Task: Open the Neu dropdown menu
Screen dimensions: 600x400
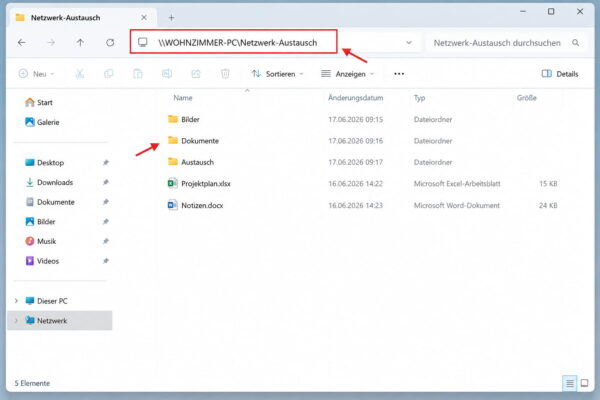Action: click(36, 73)
